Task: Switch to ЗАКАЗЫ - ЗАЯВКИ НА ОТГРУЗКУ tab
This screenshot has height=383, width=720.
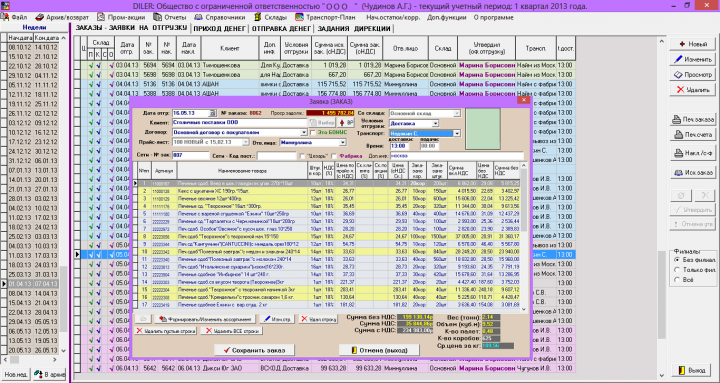Action: pos(131,28)
